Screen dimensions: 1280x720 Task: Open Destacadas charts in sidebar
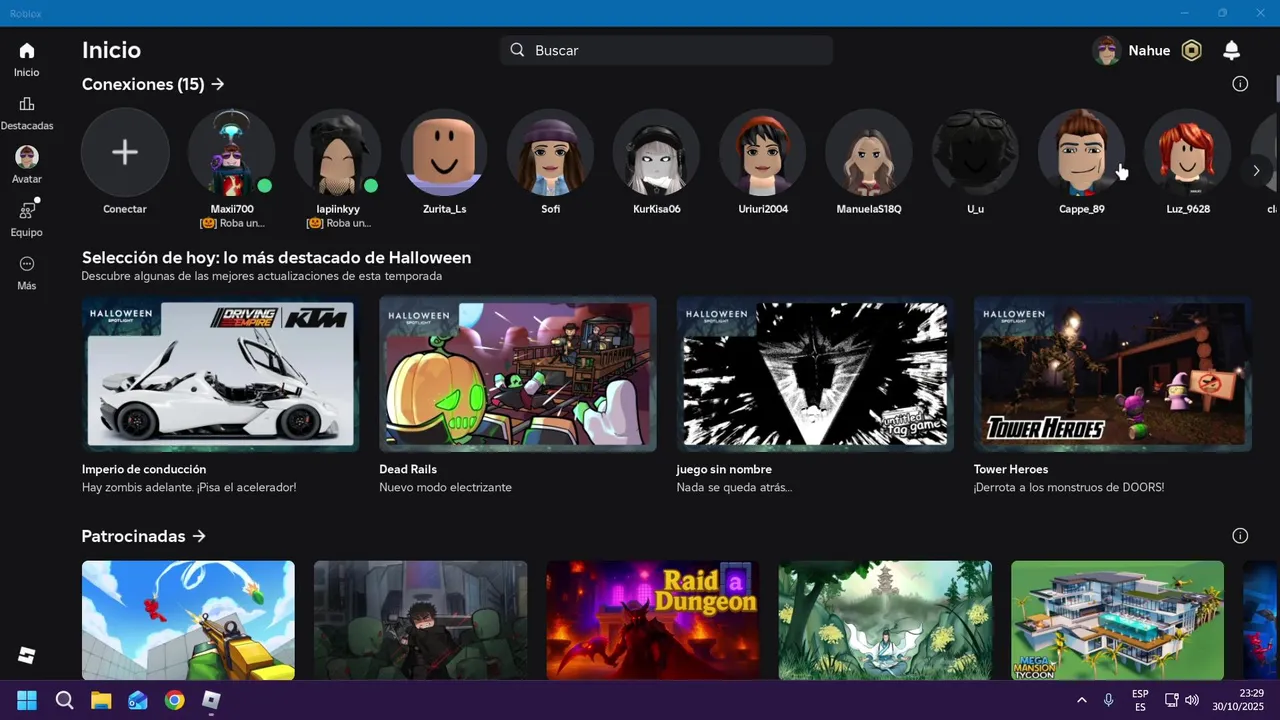27,104
